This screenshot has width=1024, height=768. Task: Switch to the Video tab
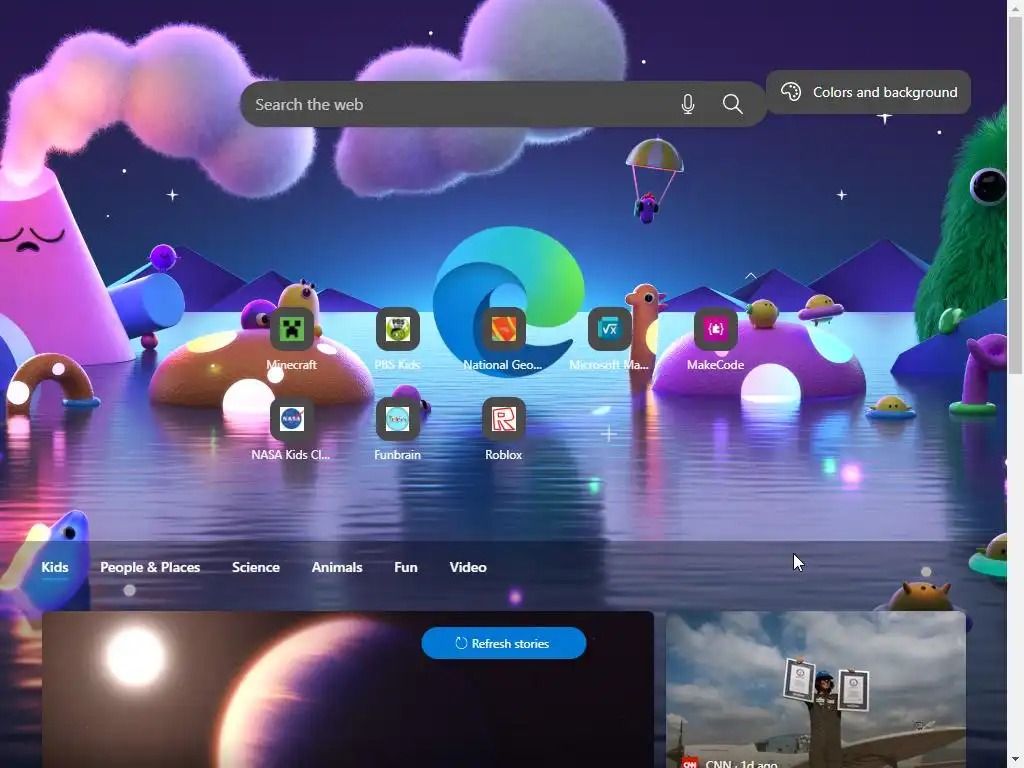tap(468, 568)
